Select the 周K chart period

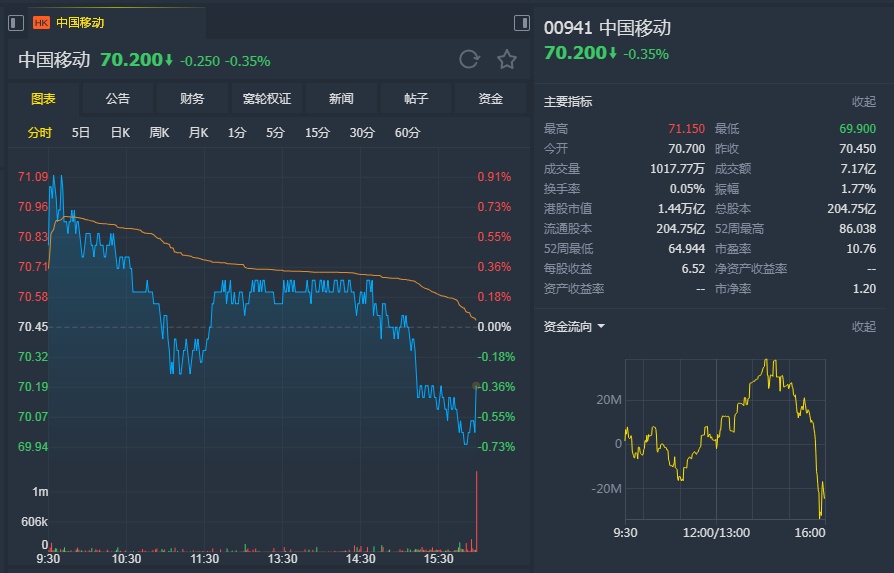tap(159, 132)
